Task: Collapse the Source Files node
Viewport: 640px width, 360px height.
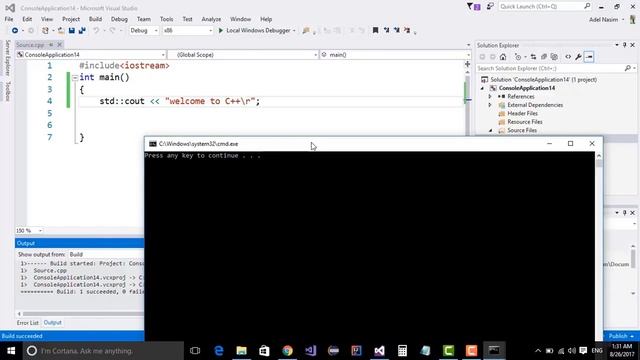Action: pyautogui.click(x=490, y=131)
